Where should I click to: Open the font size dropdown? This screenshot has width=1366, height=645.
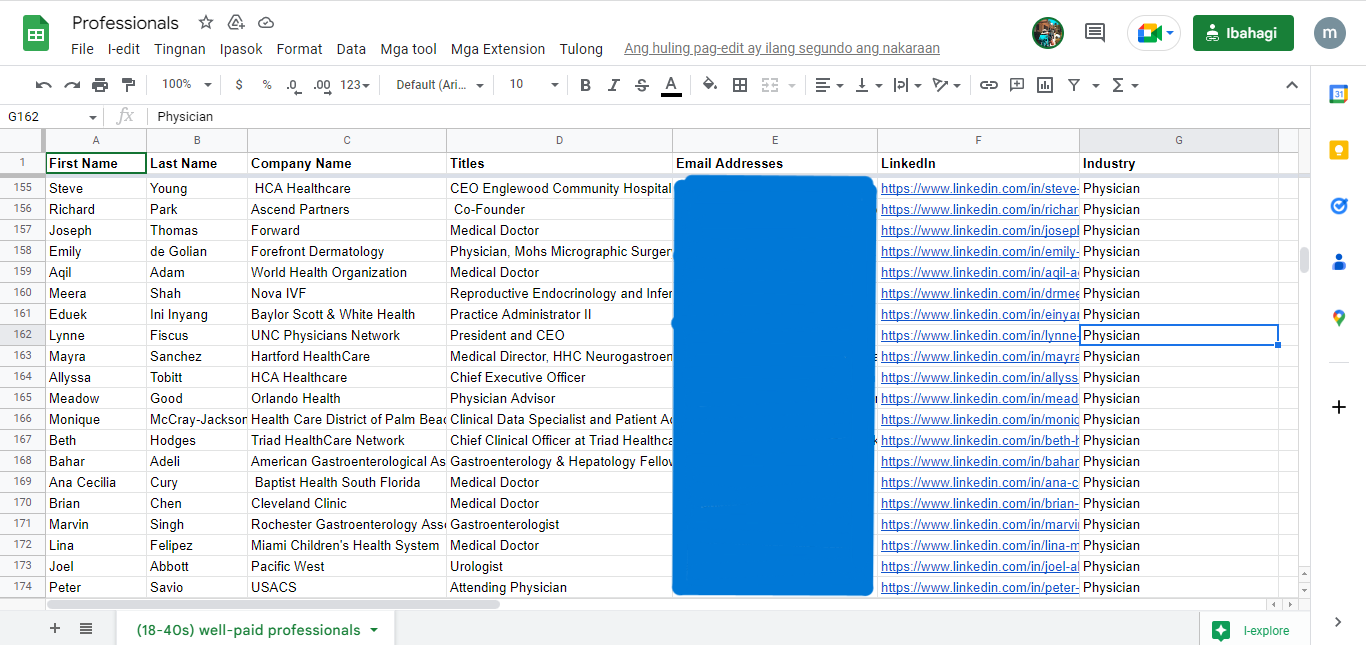(534, 85)
